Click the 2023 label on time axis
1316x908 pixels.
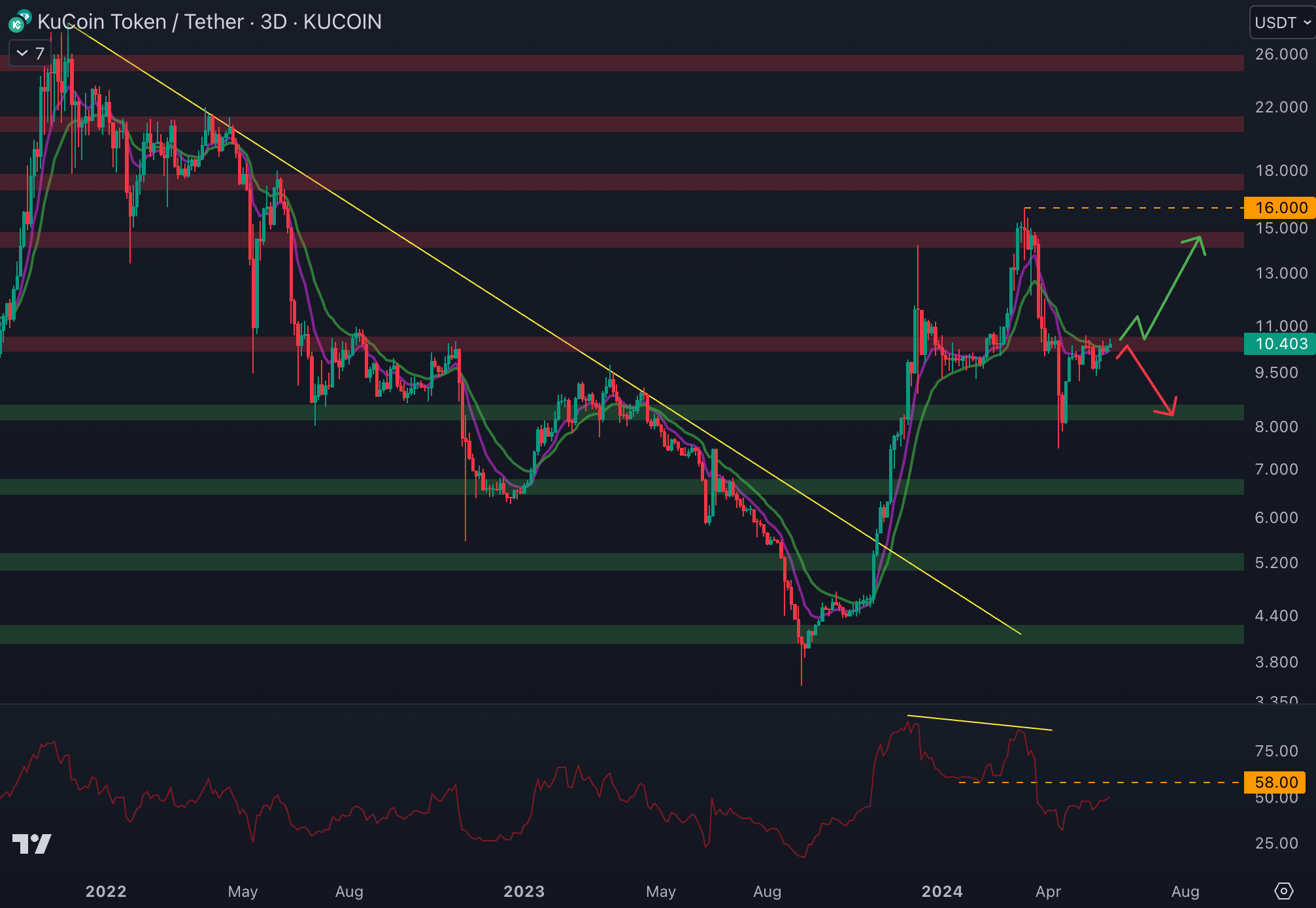click(x=524, y=891)
